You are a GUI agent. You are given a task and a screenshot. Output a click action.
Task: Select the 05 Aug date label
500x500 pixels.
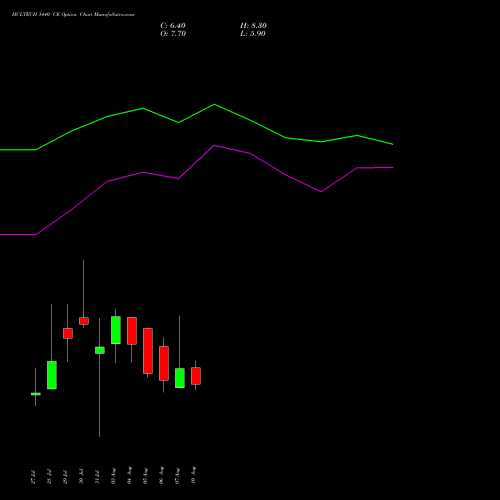(145, 476)
